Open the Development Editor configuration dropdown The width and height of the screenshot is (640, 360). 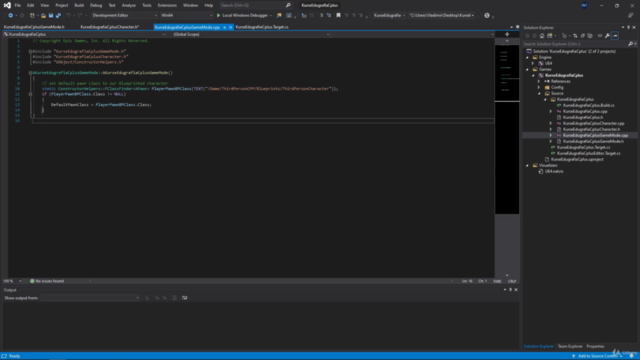coord(124,16)
